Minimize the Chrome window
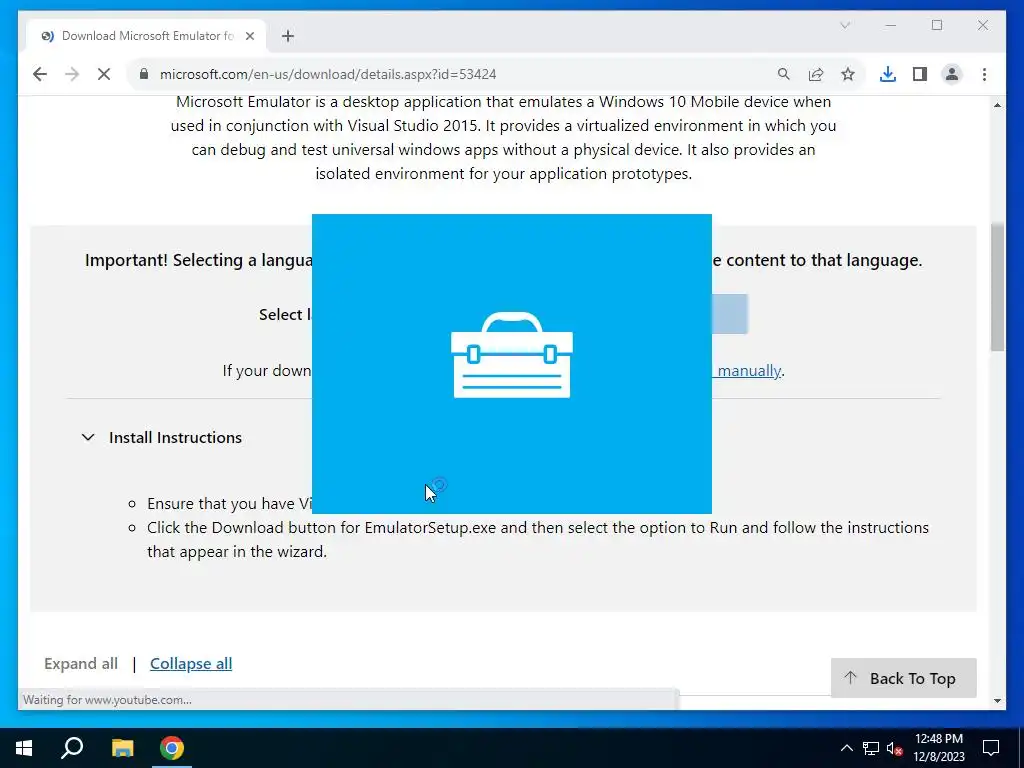1024x768 pixels. 891,25
